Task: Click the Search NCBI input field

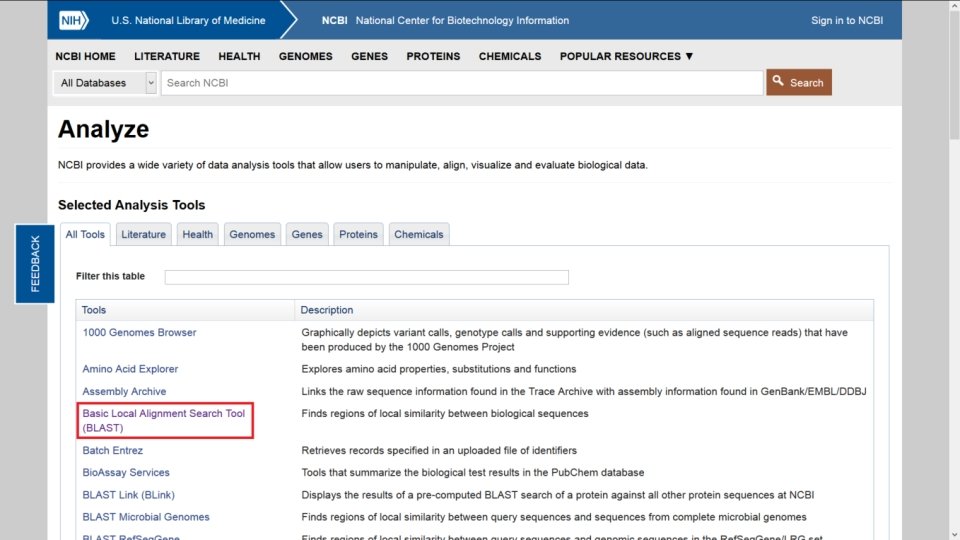Action: pyautogui.click(x=462, y=83)
